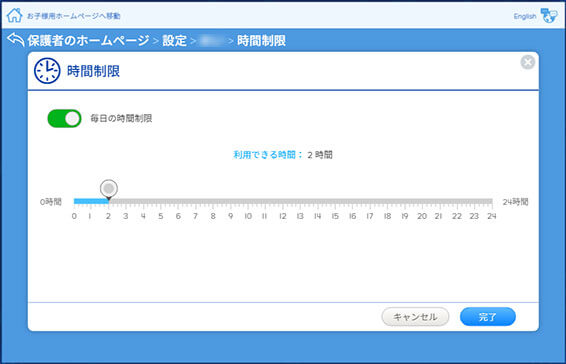Image resolution: width=566 pixels, height=364 pixels.
Task: Click the globe language icon
Action: coord(549,16)
